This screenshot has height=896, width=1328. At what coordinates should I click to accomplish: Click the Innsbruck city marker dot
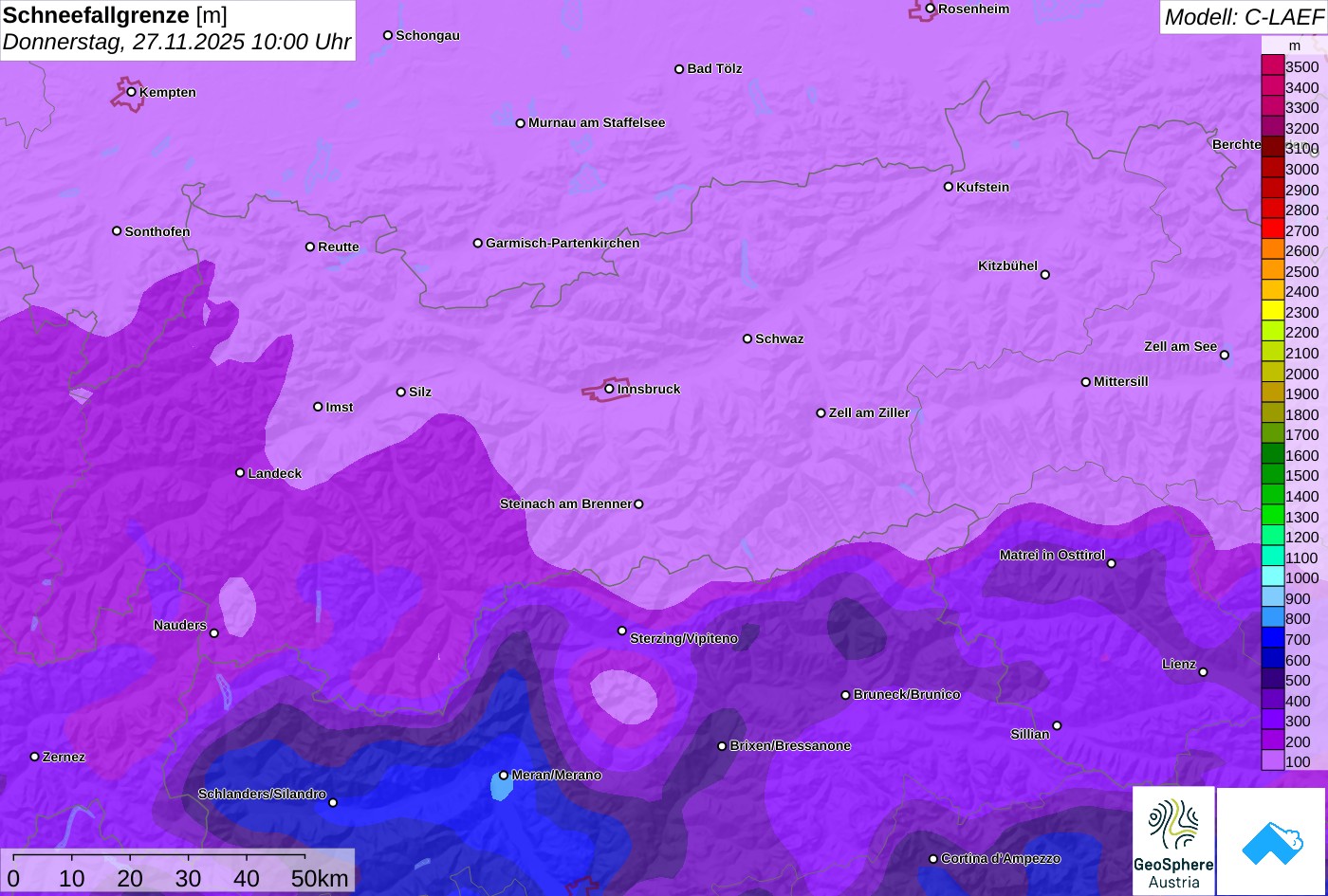(609, 388)
